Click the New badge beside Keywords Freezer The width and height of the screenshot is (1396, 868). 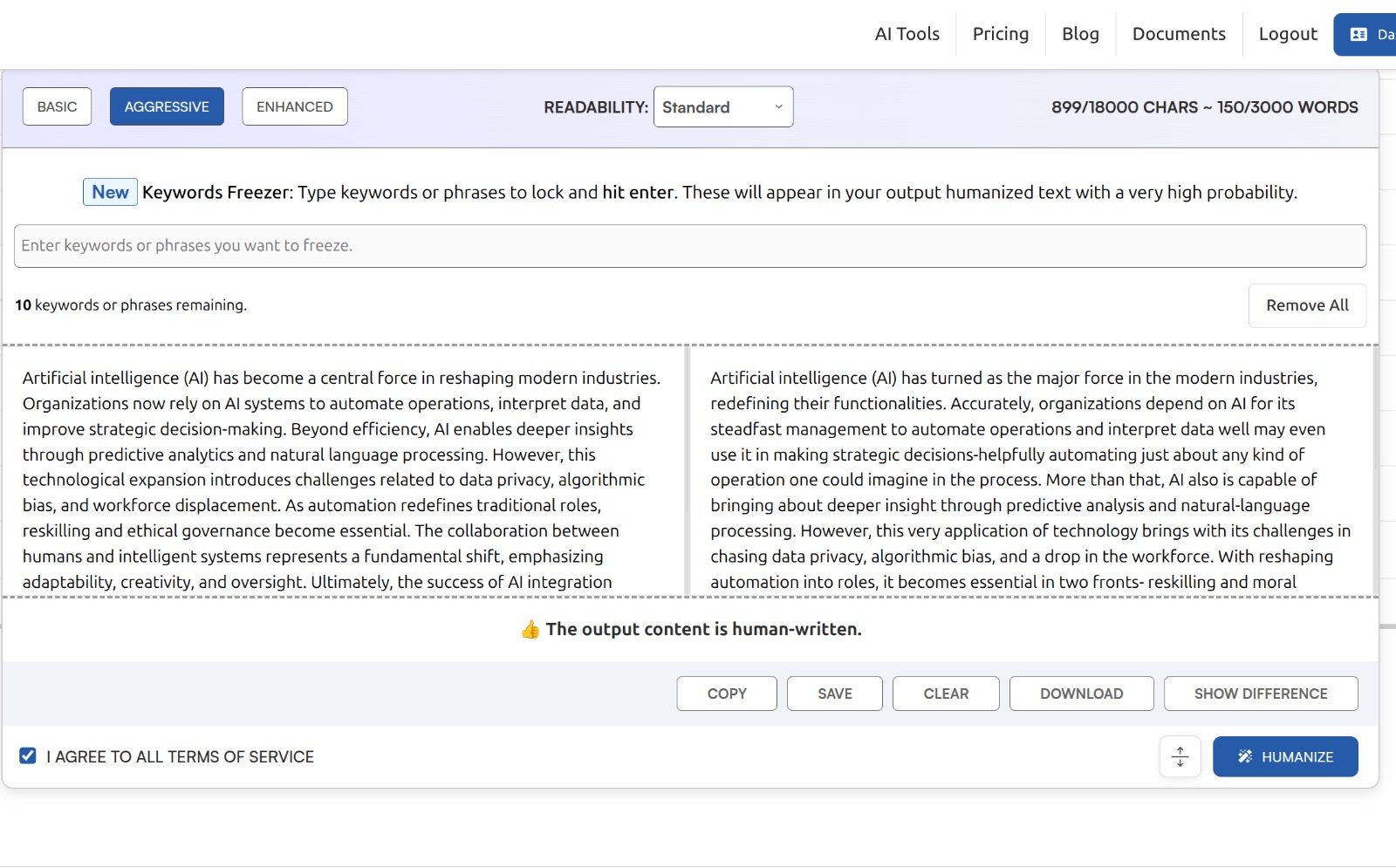point(110,192)
